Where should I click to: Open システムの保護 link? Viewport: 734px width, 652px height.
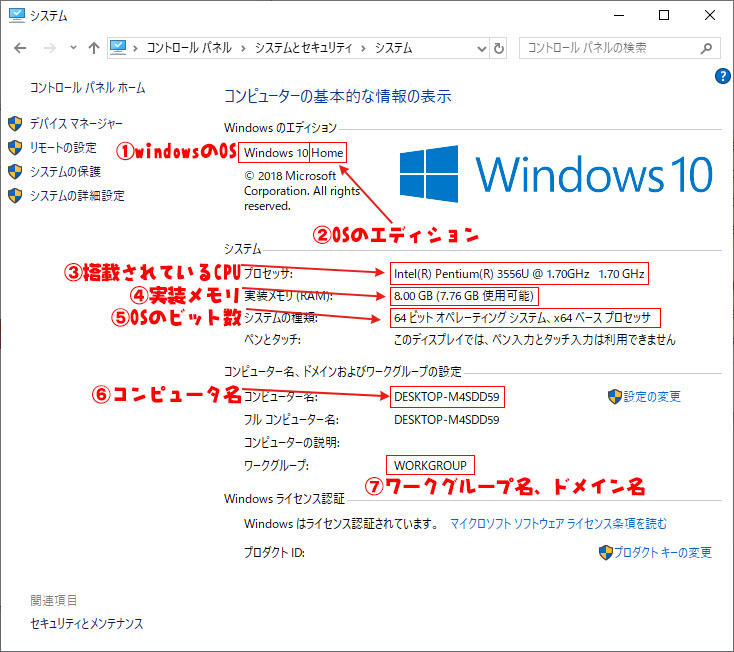(66, 171)
